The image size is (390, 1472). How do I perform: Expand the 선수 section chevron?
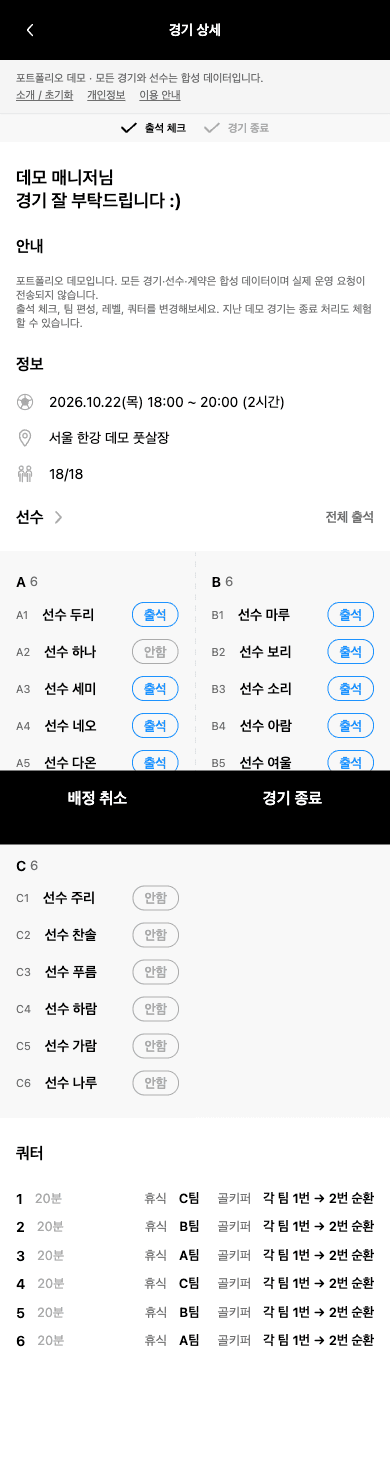[x=58, y=517]
